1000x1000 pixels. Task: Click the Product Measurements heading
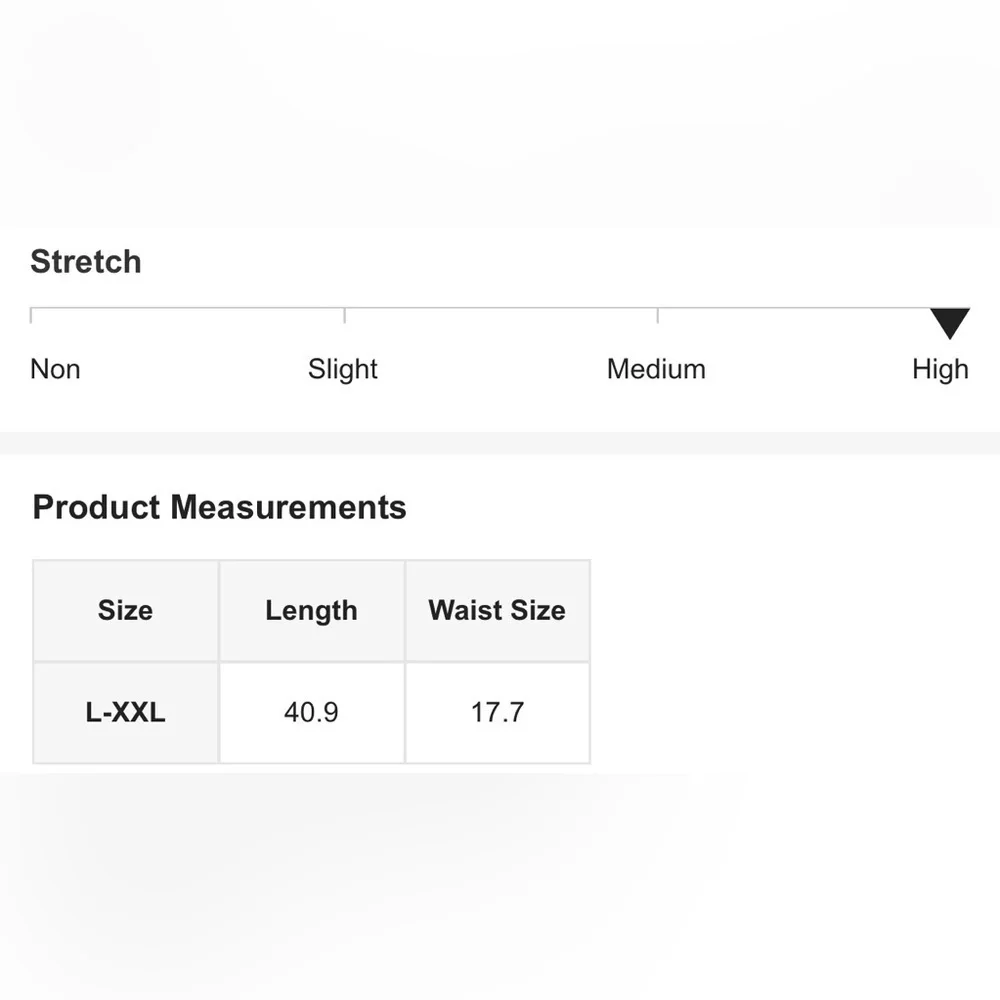[219, 507]
